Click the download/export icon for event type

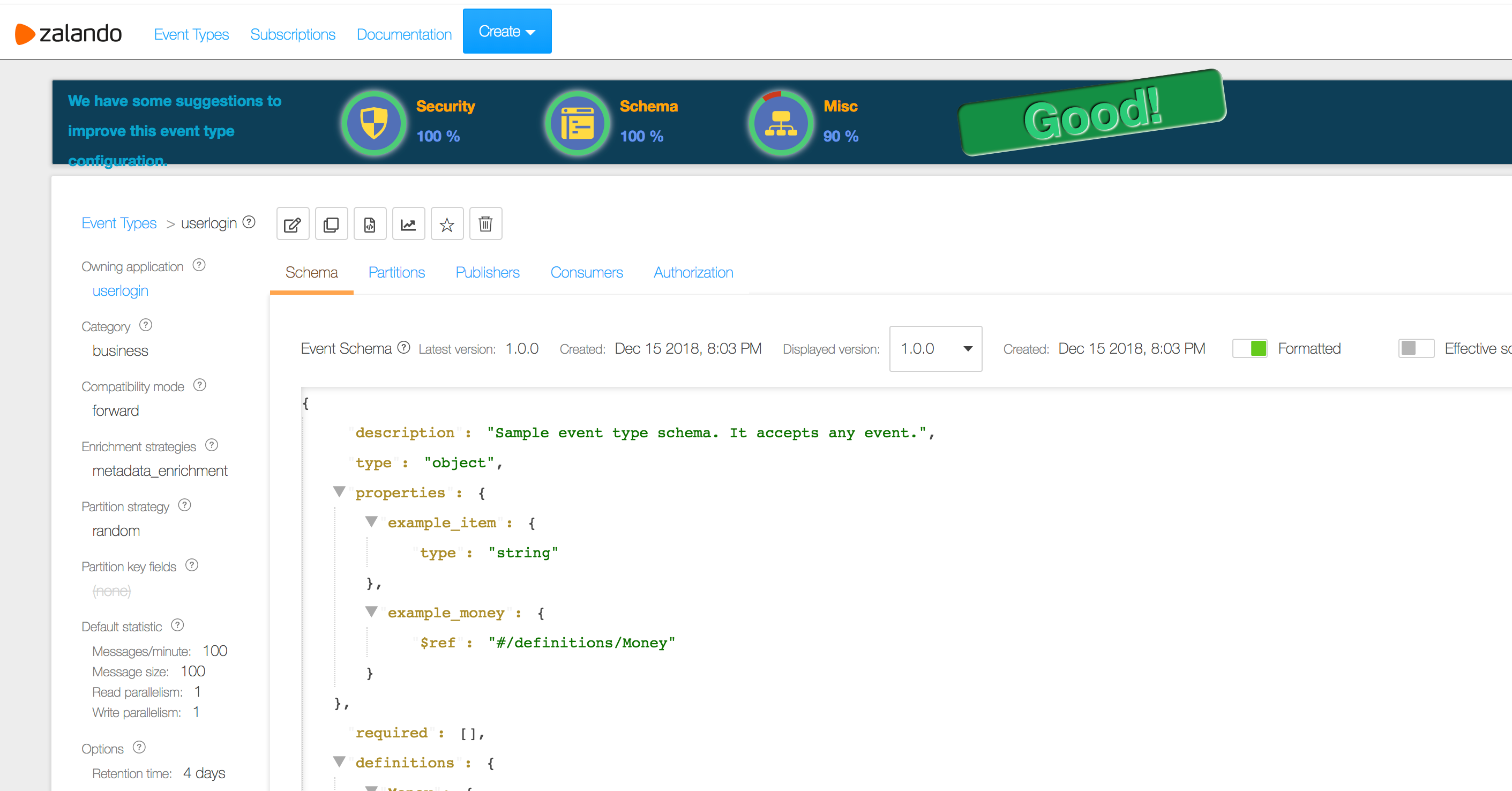(x=370, y=223)
